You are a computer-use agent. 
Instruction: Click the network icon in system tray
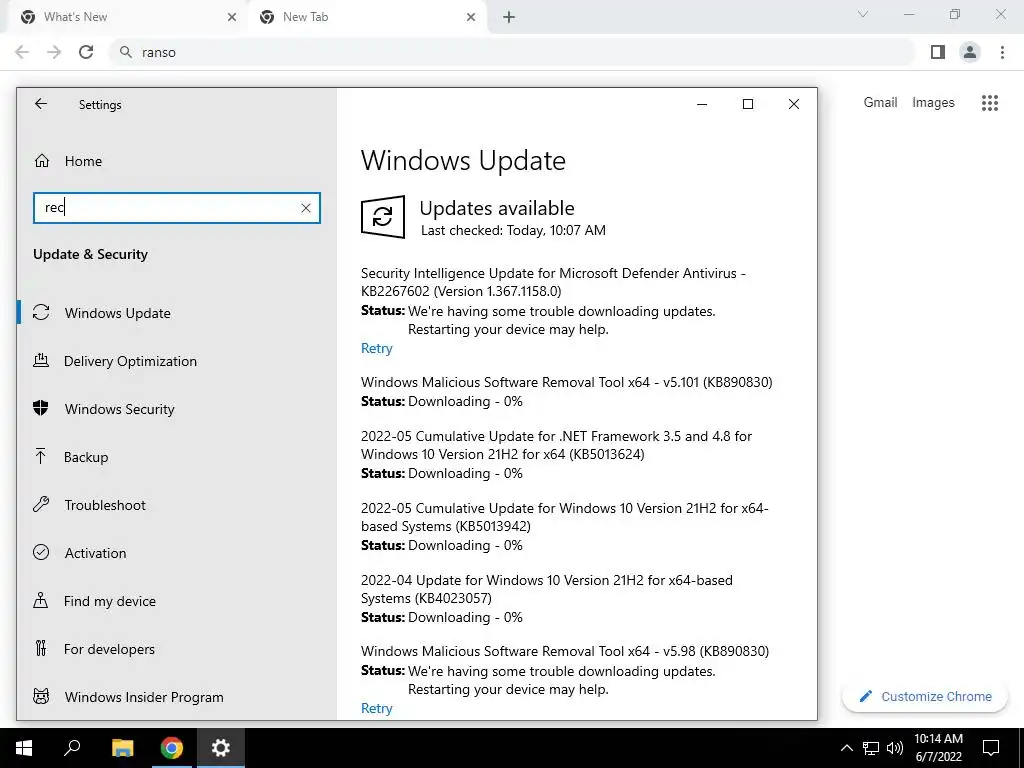click(871, 748)
